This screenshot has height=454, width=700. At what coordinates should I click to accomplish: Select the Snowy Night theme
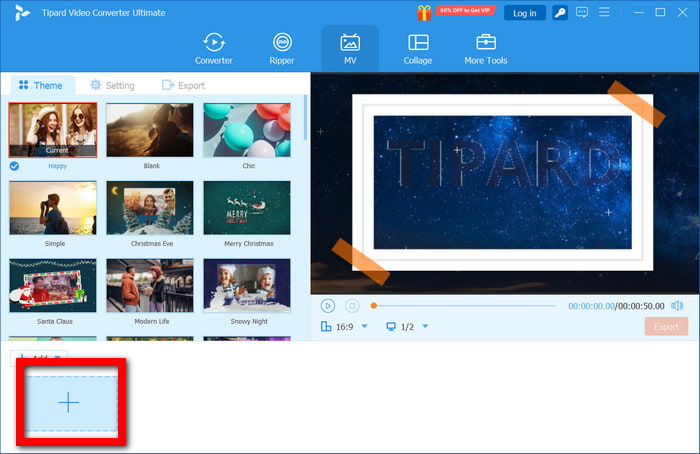tap(247, 285)
